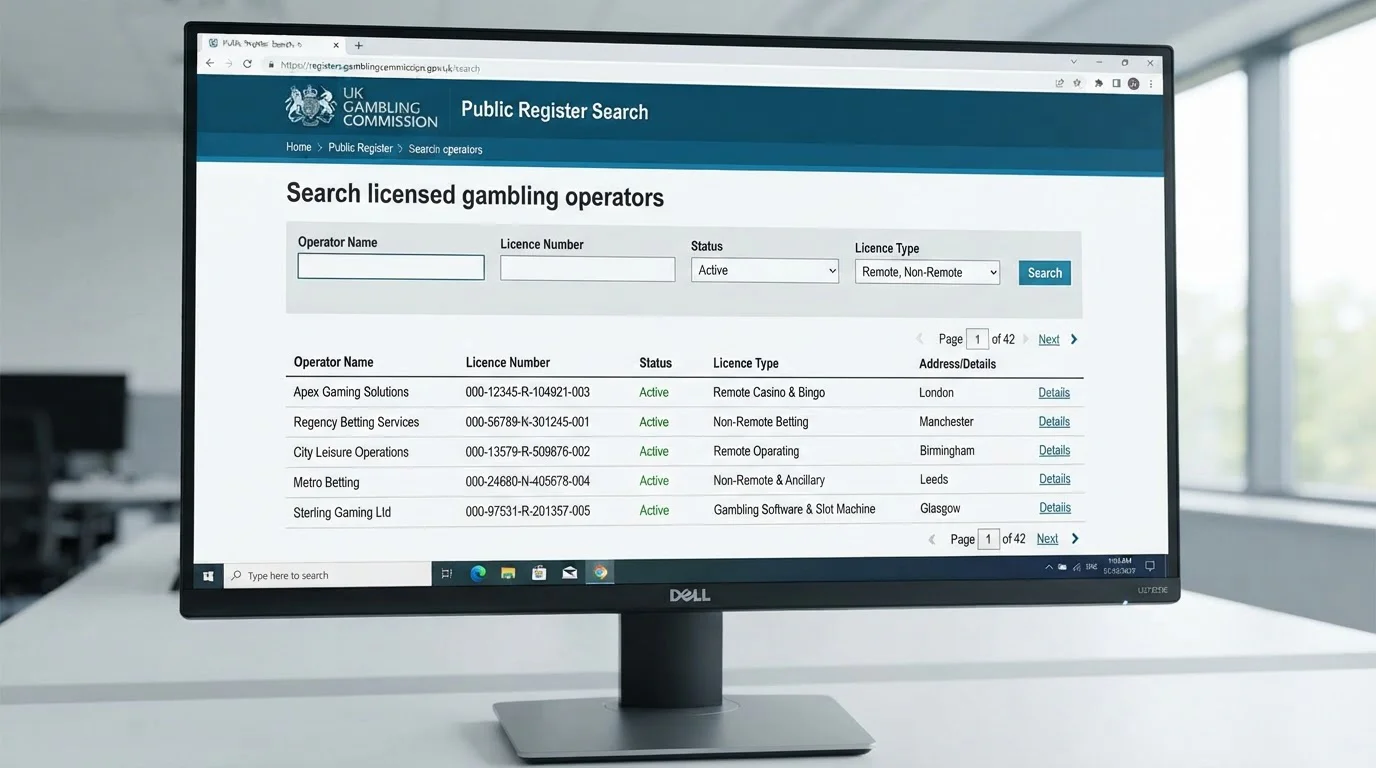The width and height of the screenshot is (1376, 768).
Task: Open the Licence Type dropdown
Action: click(927, 272)
